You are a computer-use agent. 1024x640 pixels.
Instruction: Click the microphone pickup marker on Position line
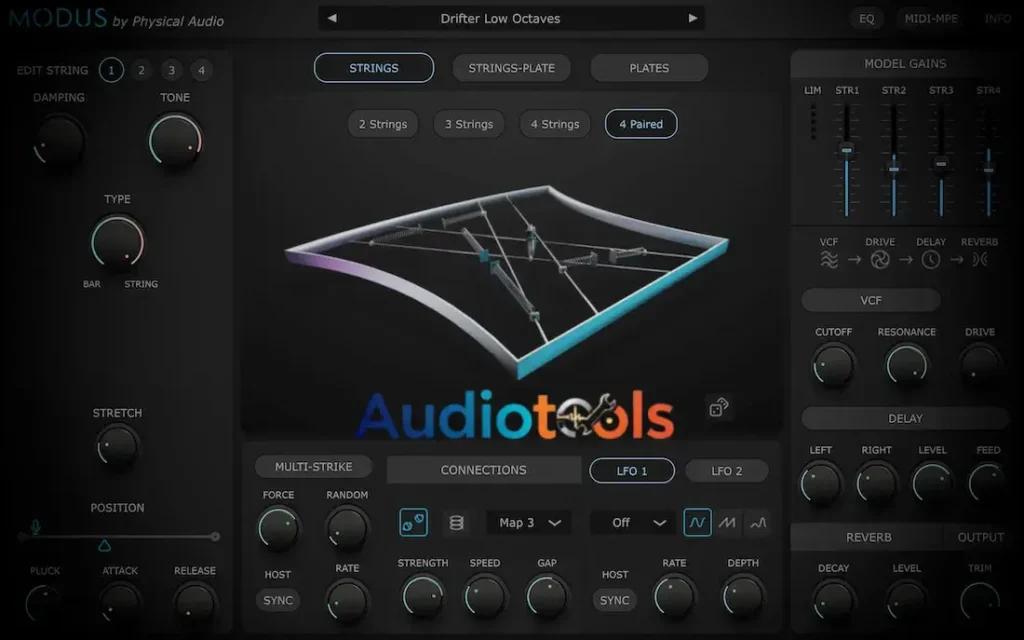[36, 528]
